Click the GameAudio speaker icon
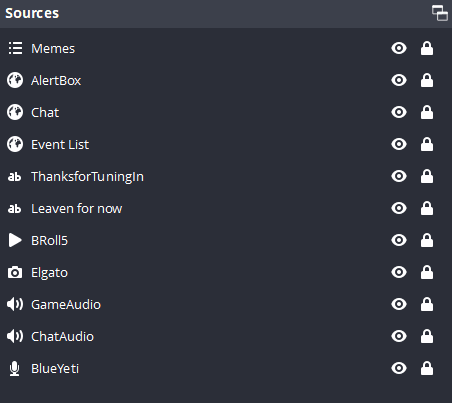 (x=15, y=304)
